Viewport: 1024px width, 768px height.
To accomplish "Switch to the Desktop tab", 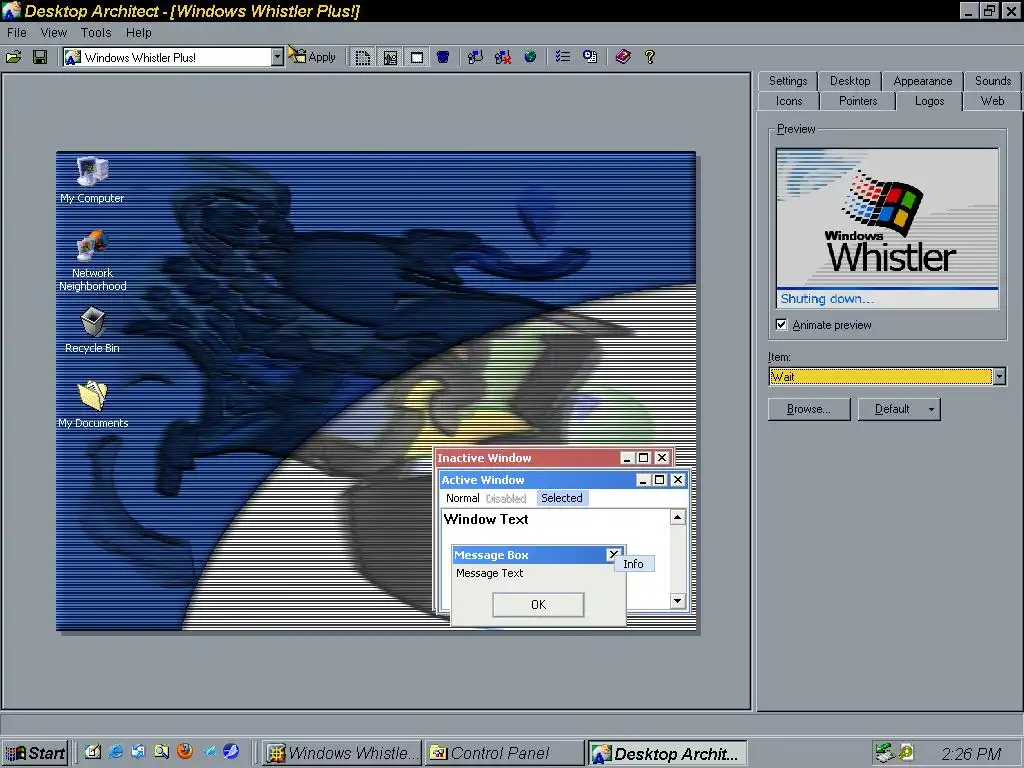I will (850, 81).
